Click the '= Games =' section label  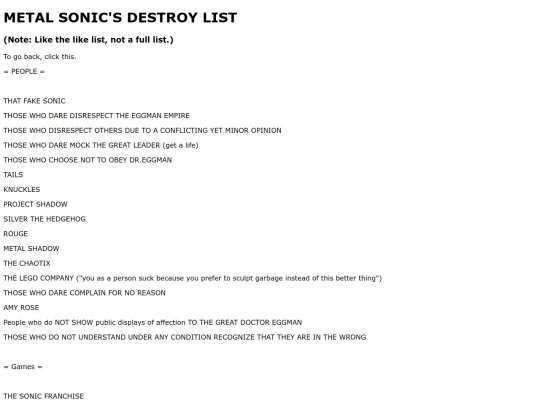click(23, 367)
